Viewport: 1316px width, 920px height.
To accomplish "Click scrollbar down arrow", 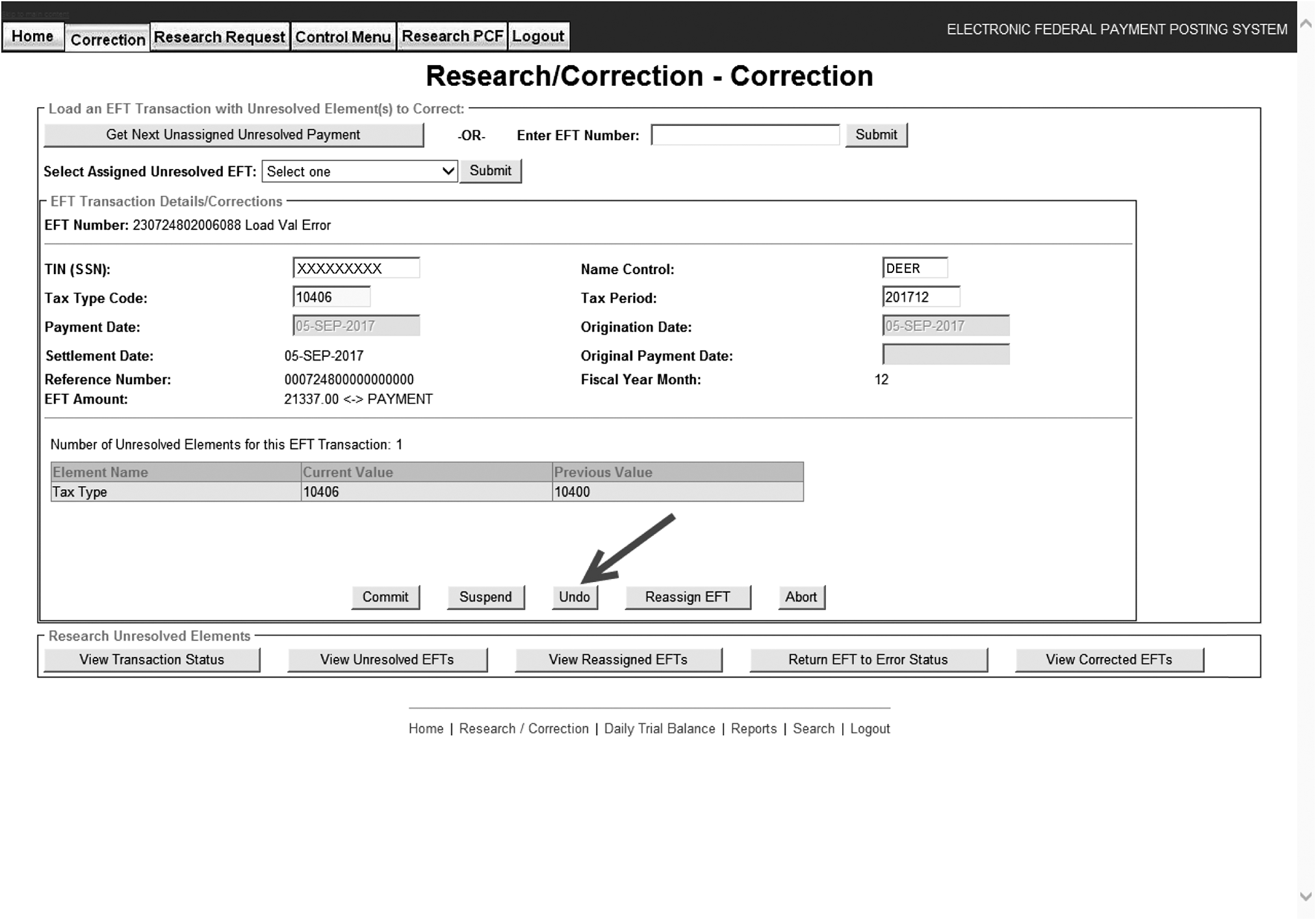I will coord(1306,897).
